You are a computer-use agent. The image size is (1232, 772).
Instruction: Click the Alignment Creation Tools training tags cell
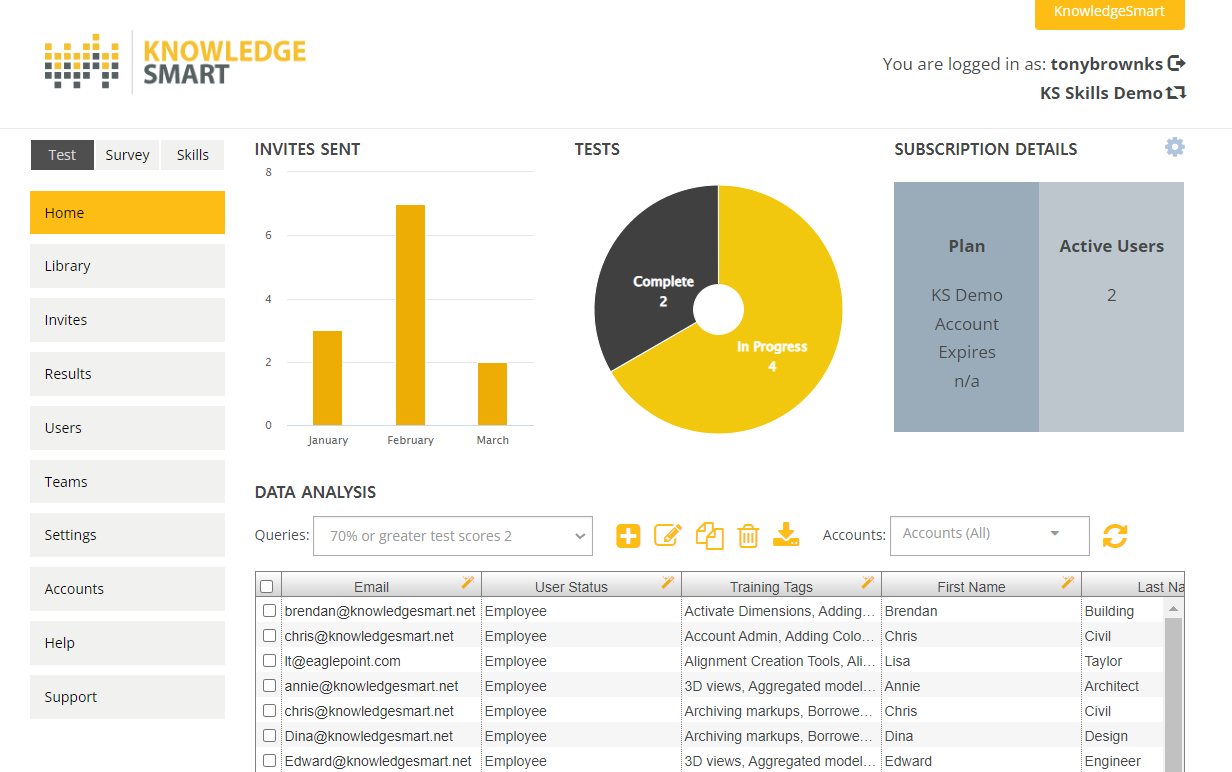click(781, 661)
